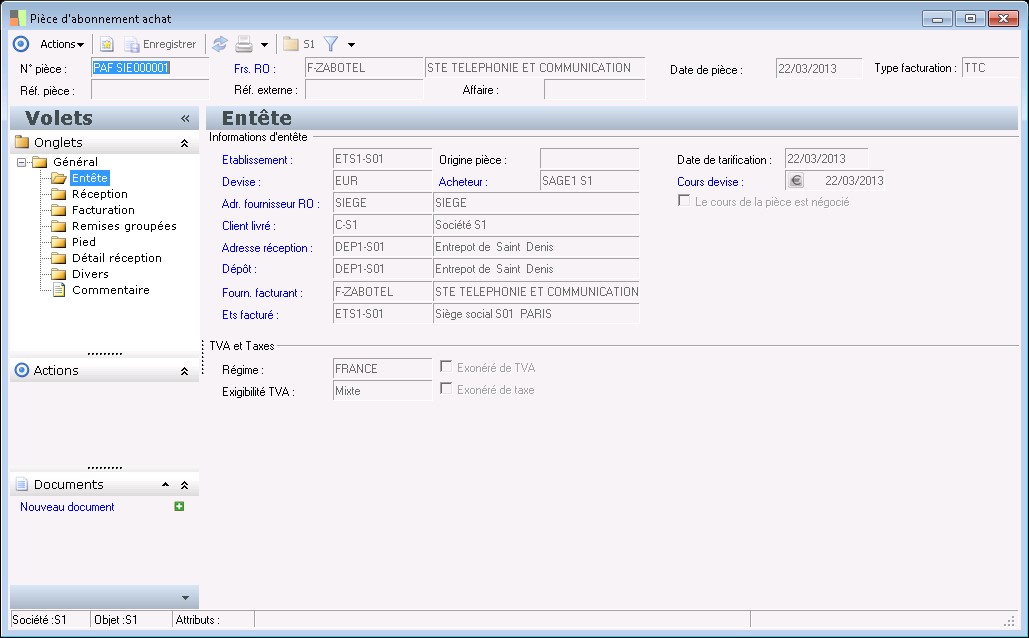
Task: Click the Nouveau document link
Action: tap(67, 507)
